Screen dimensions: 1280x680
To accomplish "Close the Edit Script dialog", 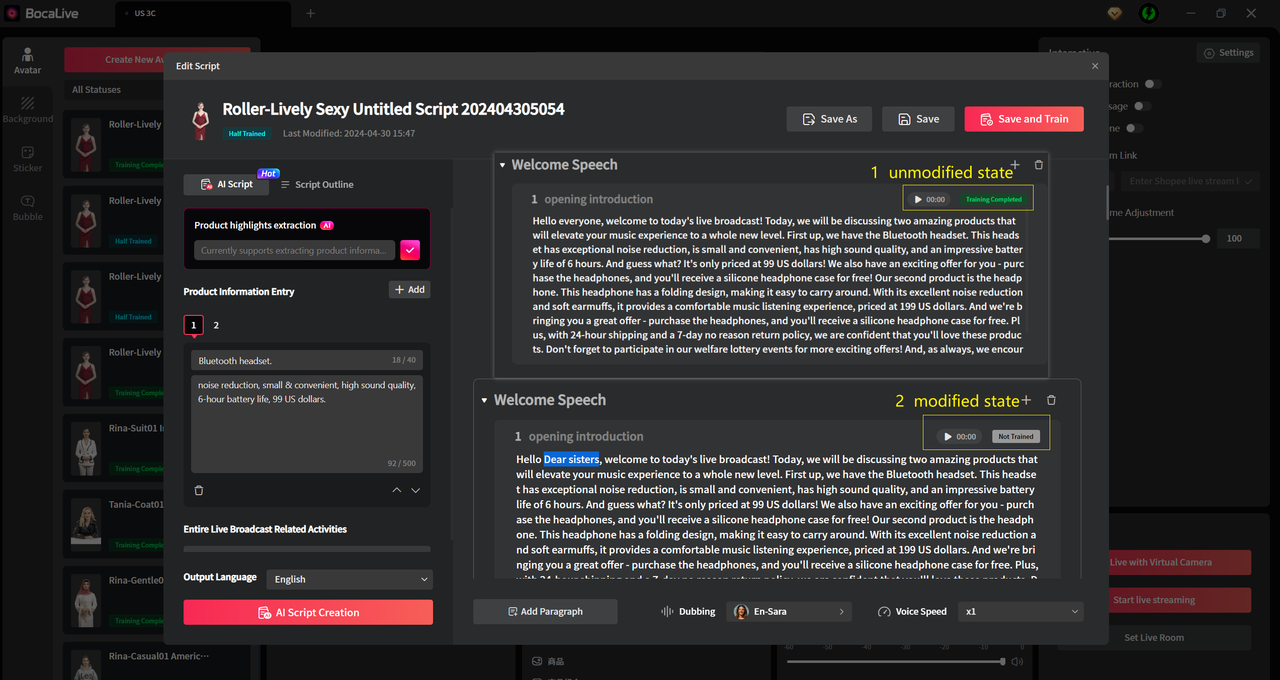I will pos(1095,66).
